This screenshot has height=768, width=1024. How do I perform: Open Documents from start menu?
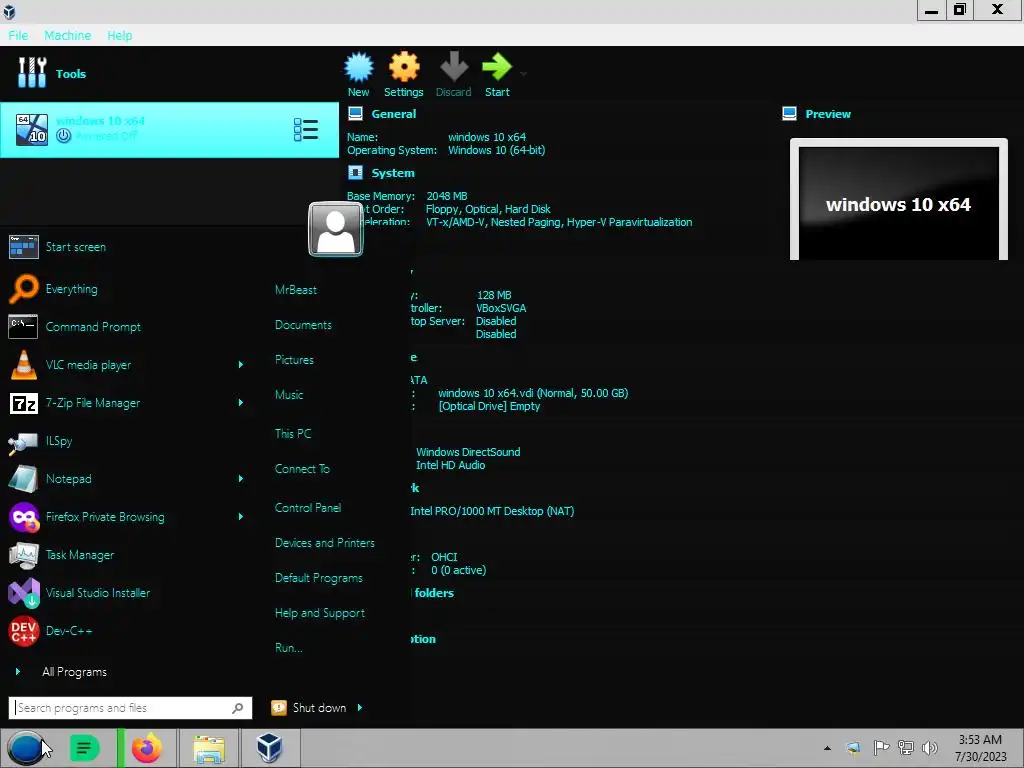[x=303, y=325]
